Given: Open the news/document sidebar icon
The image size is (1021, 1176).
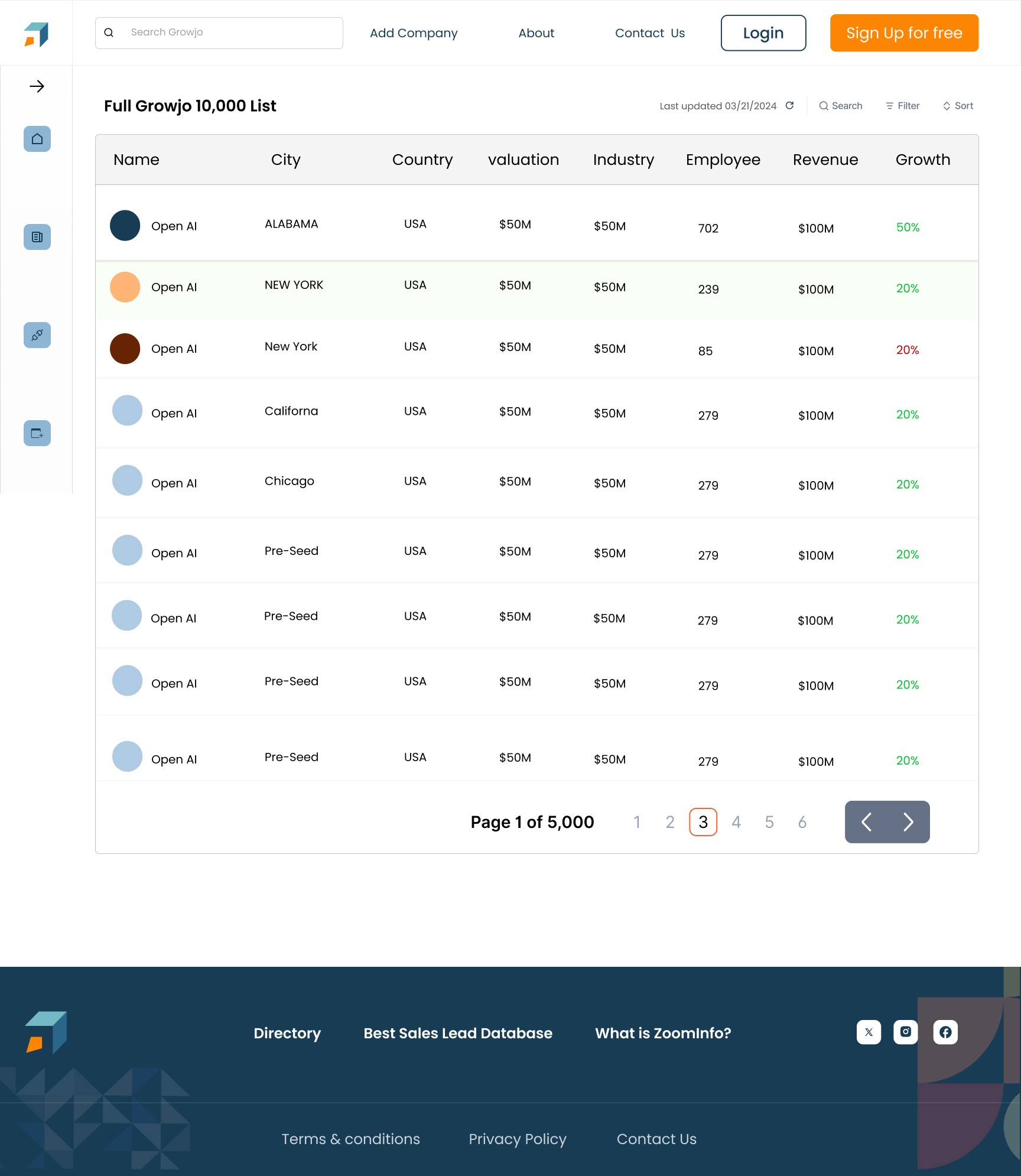Looking at the screenshot, I should point(37,237).
